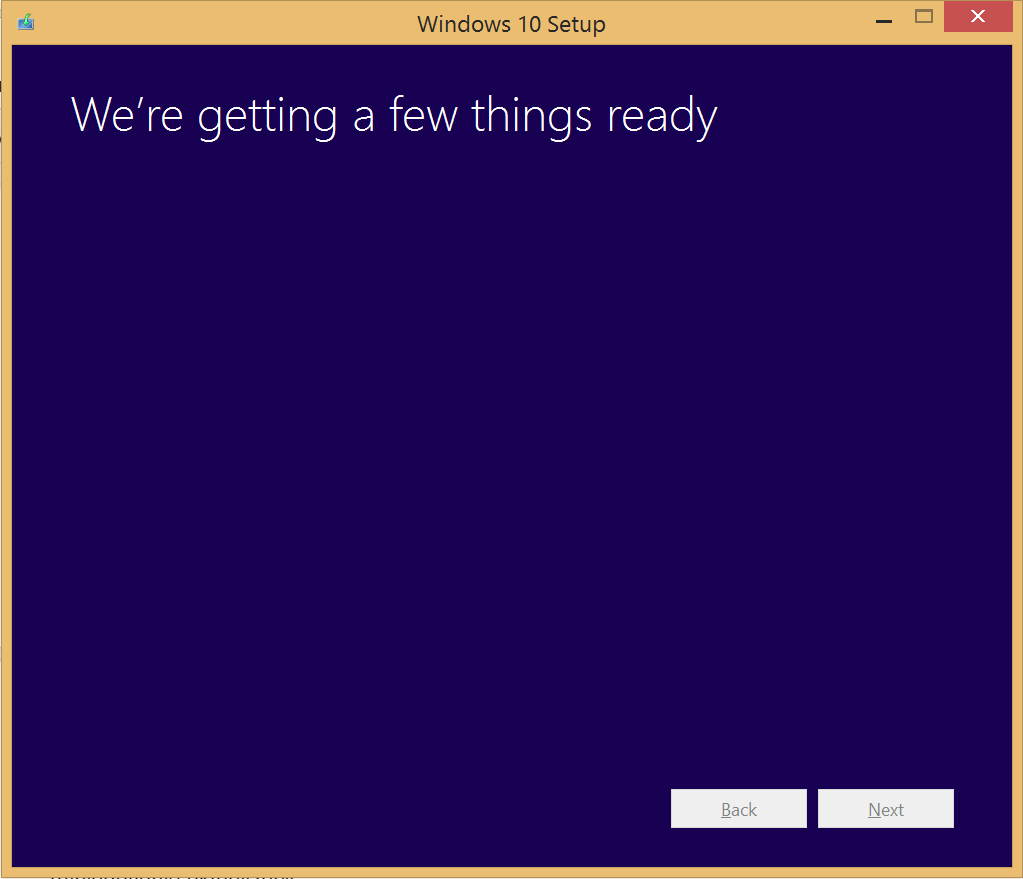Close the Windows 10 Setup window
Screen dimensions: 1023x879
click(x=978, y=16)
